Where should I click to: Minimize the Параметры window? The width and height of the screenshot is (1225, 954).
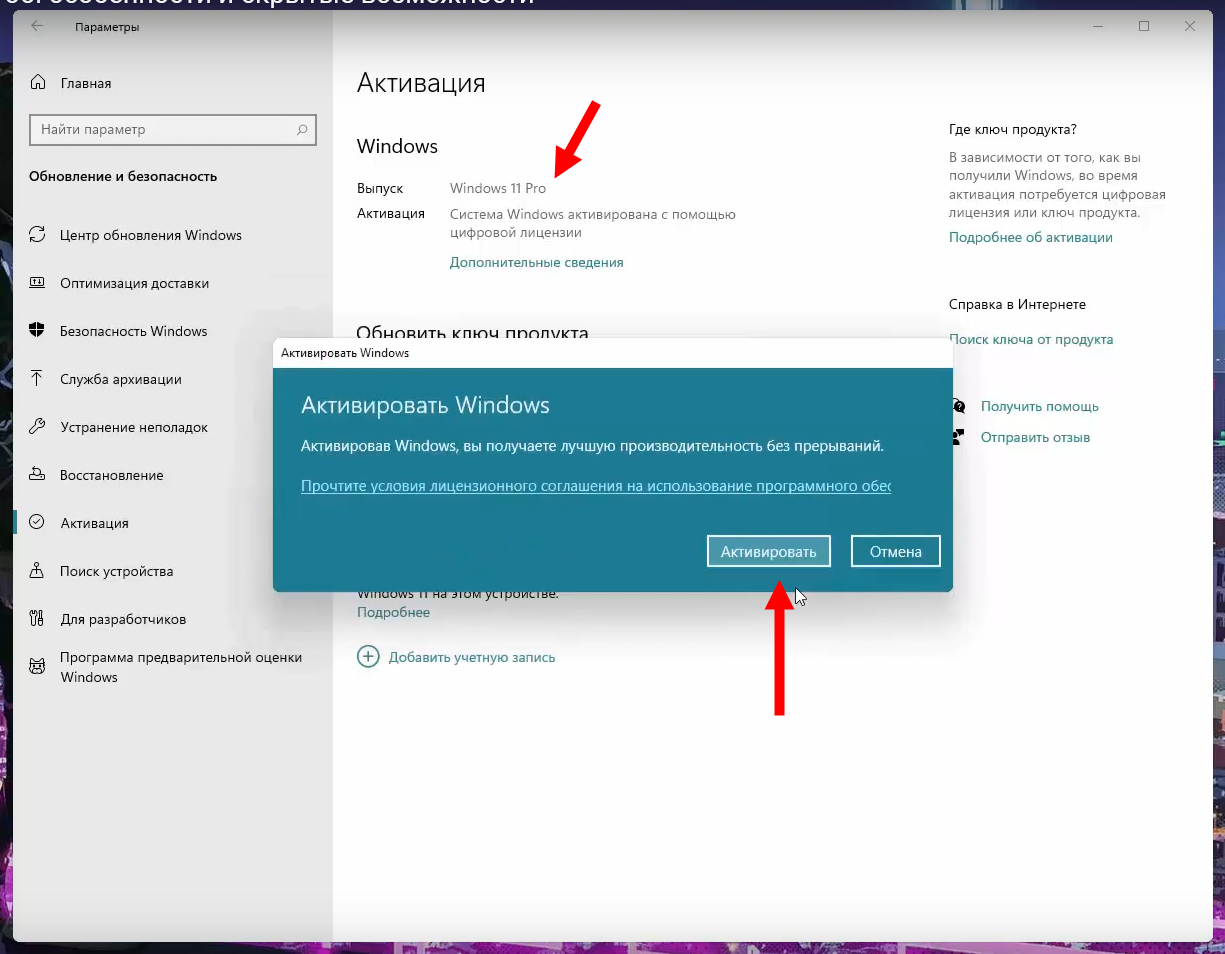1098,27
